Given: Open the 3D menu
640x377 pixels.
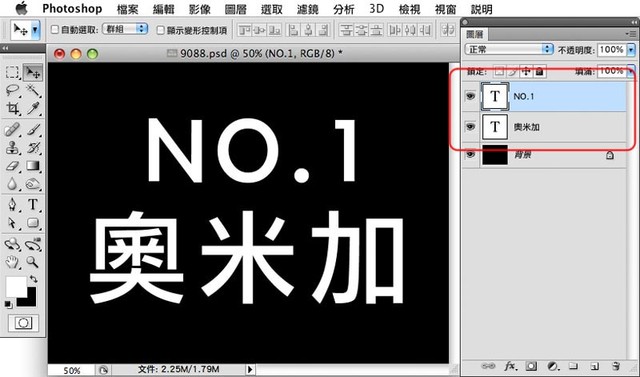Looking at the screenshot, I should pyautogui.click(x=376, y=9).
